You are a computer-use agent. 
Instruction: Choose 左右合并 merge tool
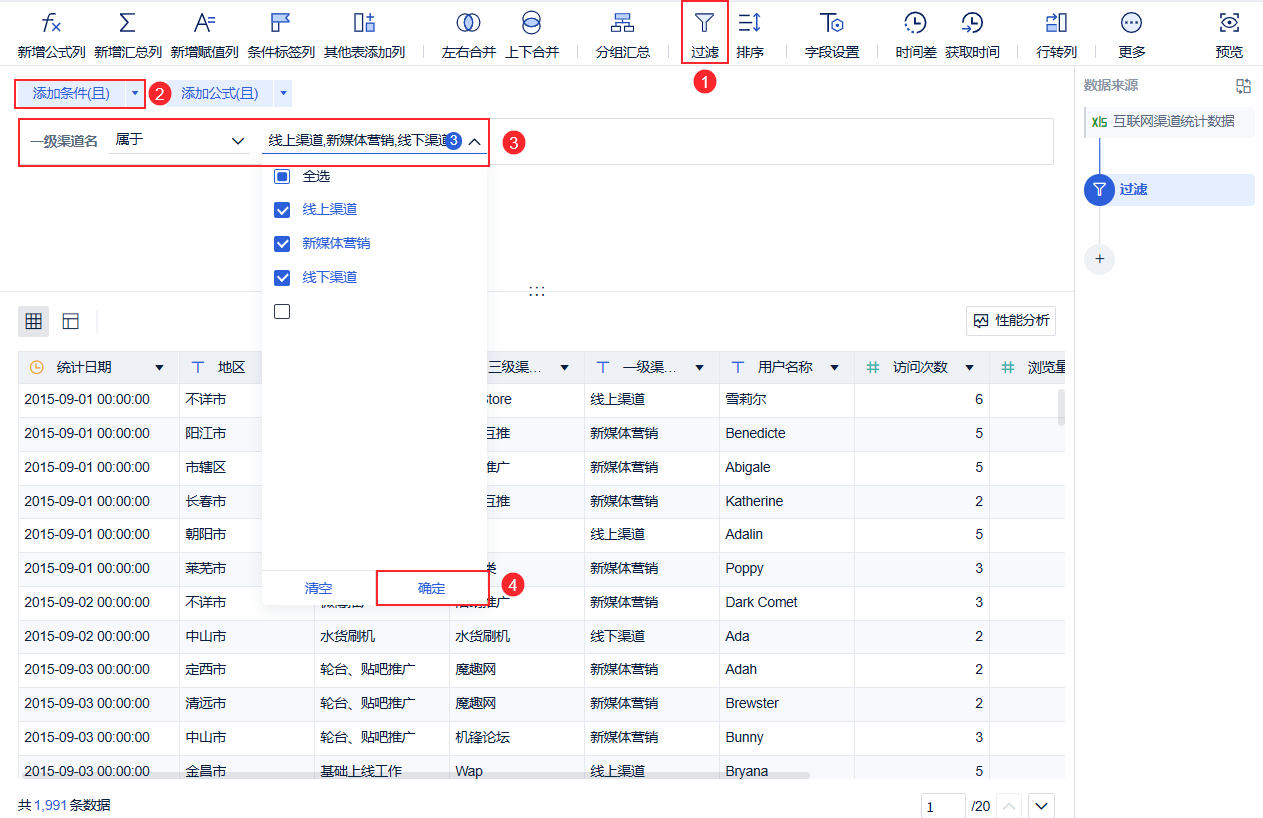(469, 36)
